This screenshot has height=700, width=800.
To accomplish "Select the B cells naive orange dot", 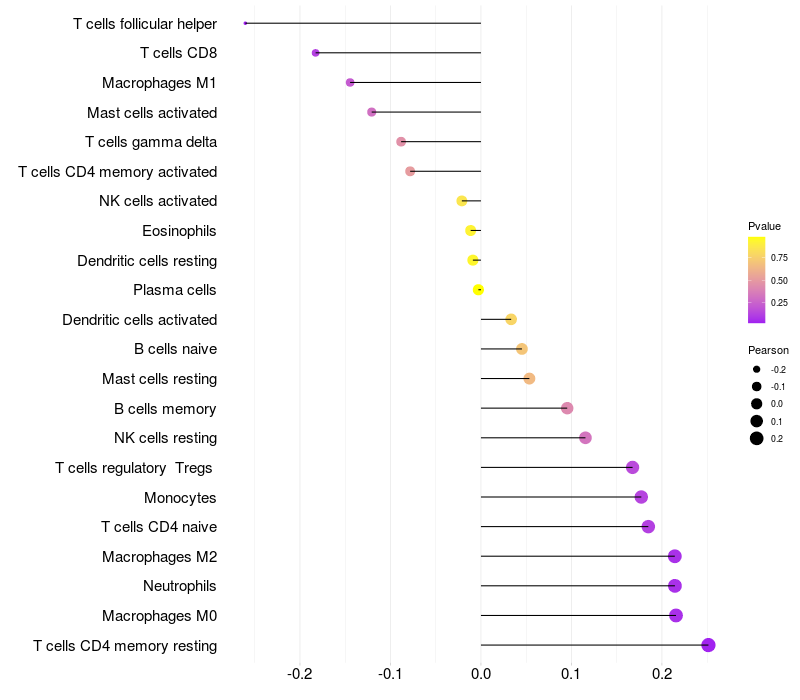I will click(521, 349).
